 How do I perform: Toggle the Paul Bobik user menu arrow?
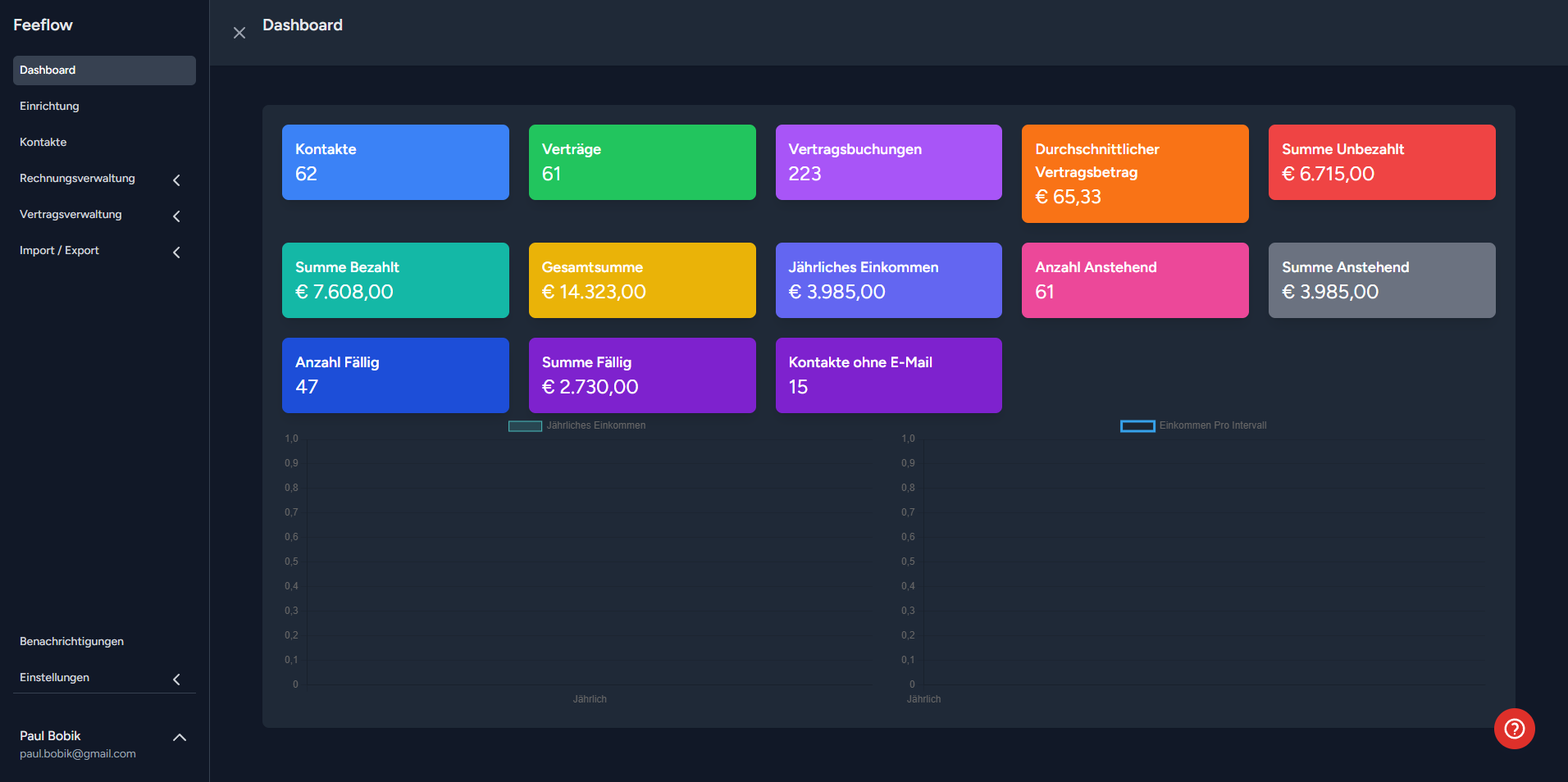180,738
